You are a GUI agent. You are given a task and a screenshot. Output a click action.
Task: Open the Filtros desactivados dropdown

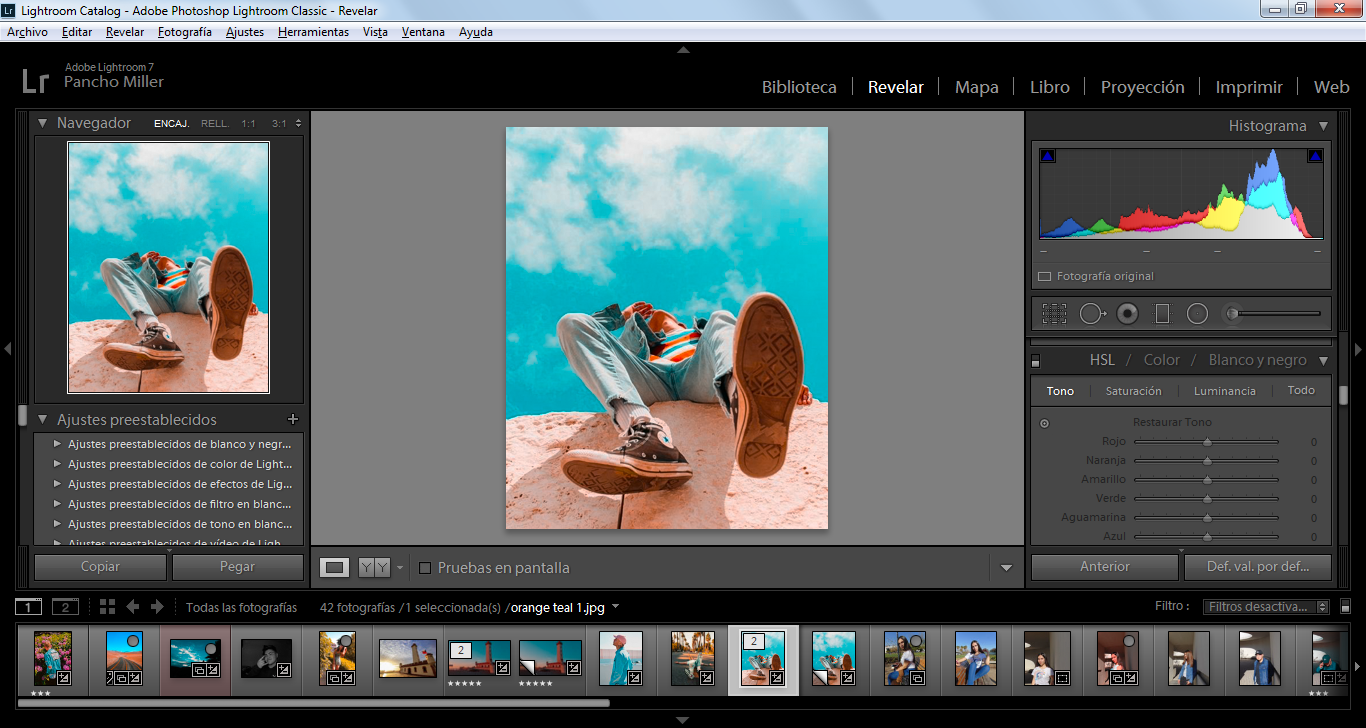tap(1267, 607)
